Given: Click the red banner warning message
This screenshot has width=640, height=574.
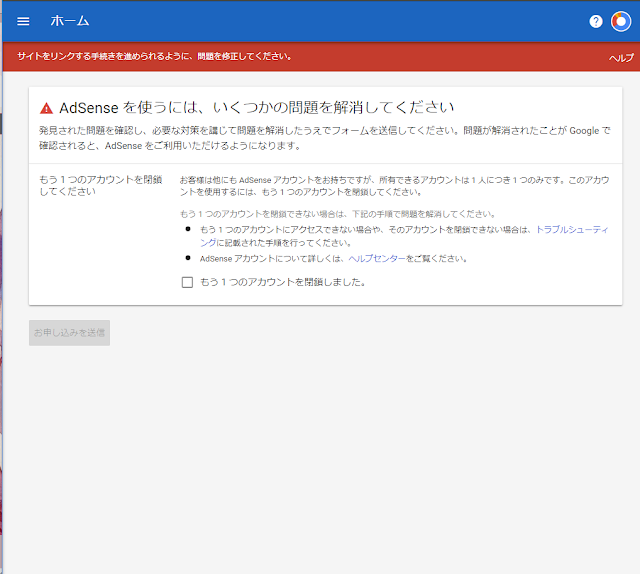Looking at the screenshot, I should click(x=155, y=56).
